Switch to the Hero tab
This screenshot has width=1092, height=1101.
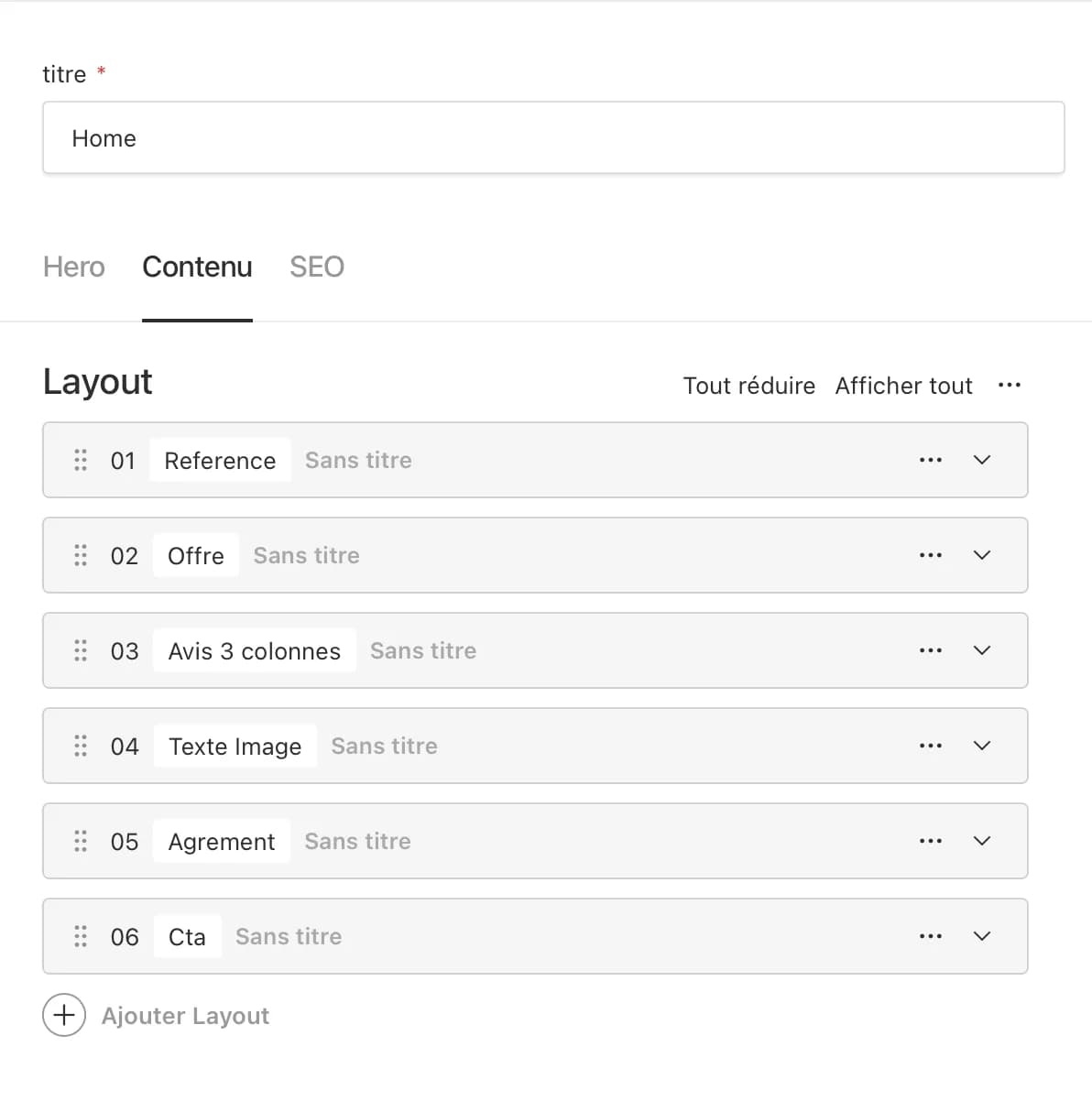point(73,267)
